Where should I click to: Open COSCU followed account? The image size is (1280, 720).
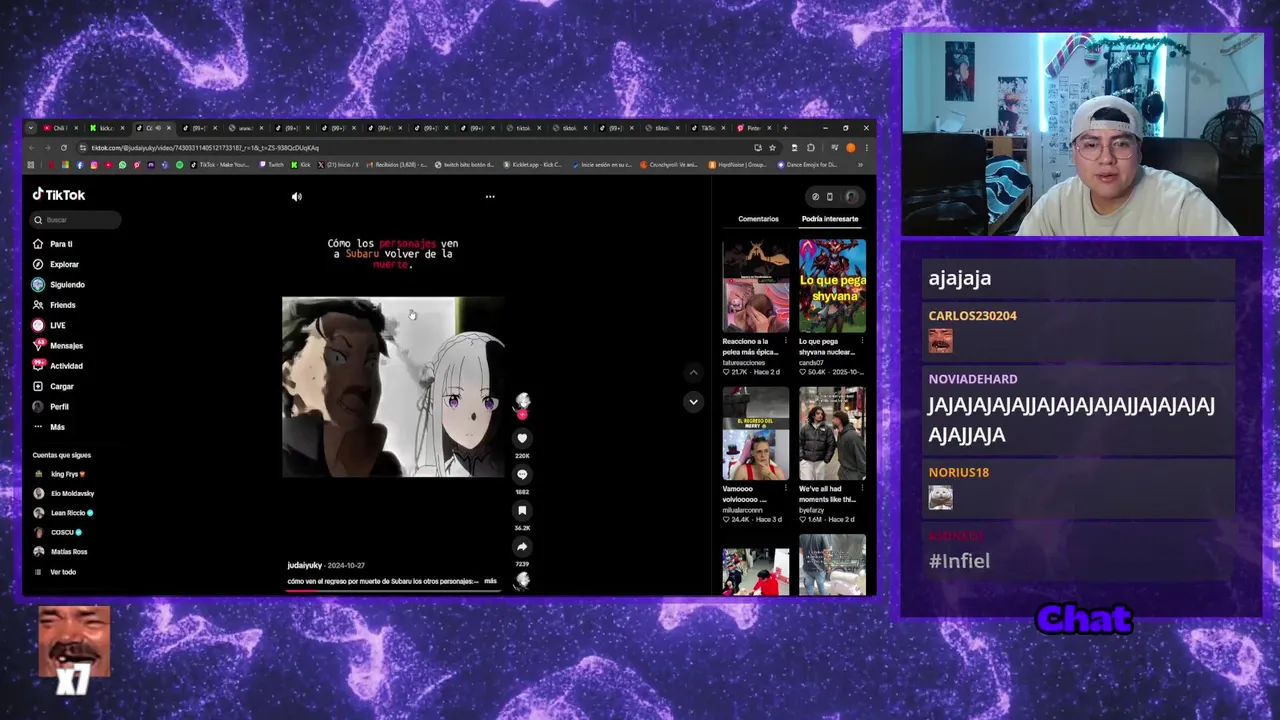58,532
